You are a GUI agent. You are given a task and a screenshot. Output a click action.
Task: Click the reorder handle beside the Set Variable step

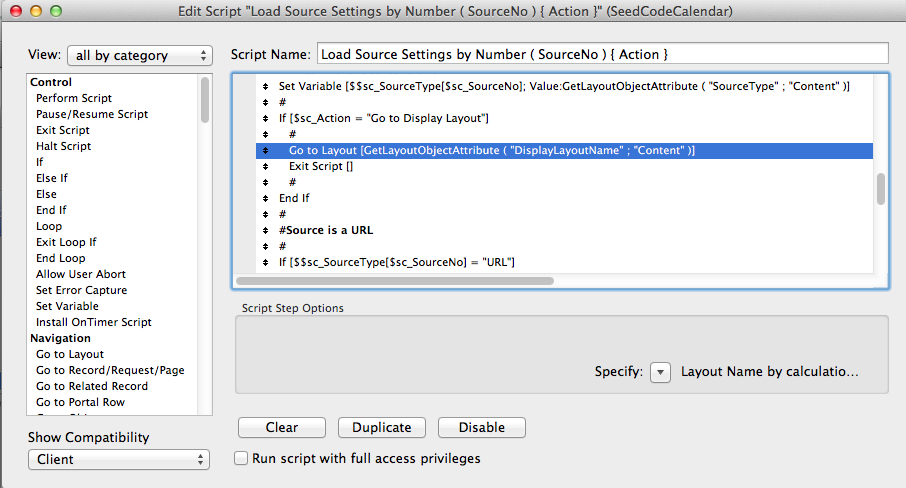pyautogui.click(x=265, y=87)
